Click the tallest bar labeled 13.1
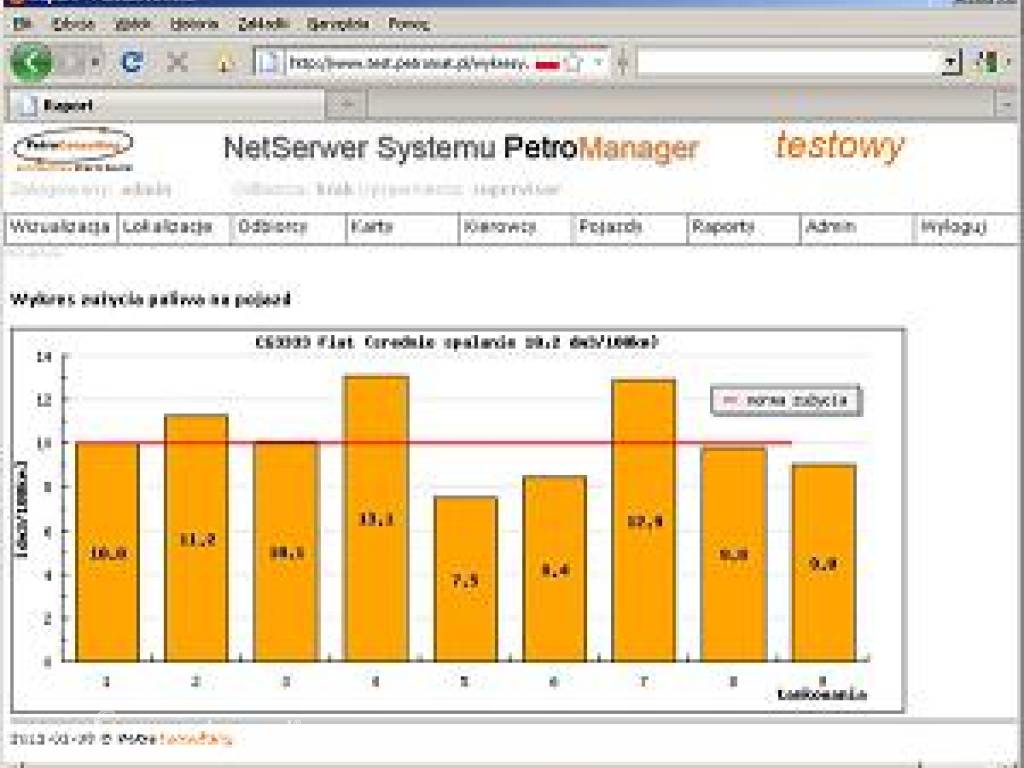Viewport: 1024px width, 768px height. [376, 519]
